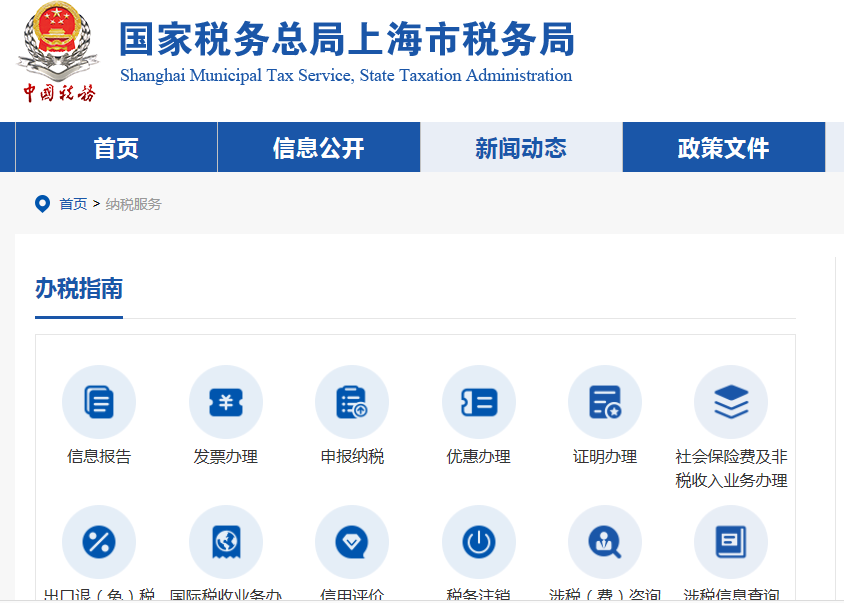The image size is (844, 603).
Task: Open the 纳税服务 breadcrumb item
Action: pyautogui.click(x=134, y=204)
